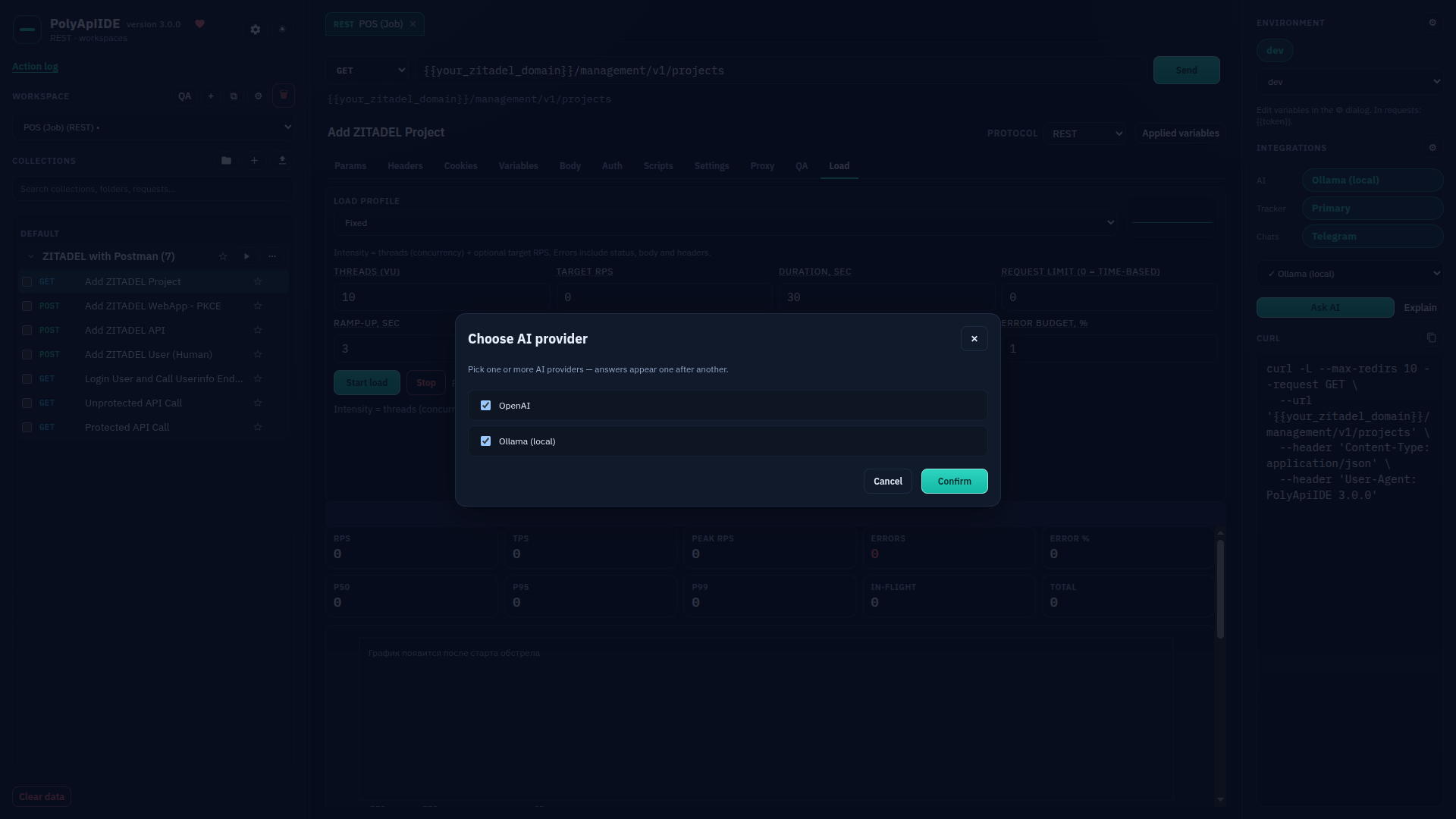
Task: Click the vertical scrollbar in load metrics
Action: [1220, 588]
